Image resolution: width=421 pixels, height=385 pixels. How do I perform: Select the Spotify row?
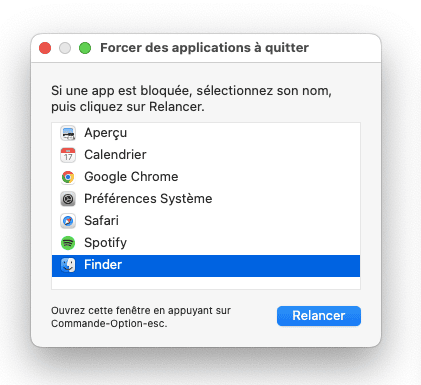point(206,243)
